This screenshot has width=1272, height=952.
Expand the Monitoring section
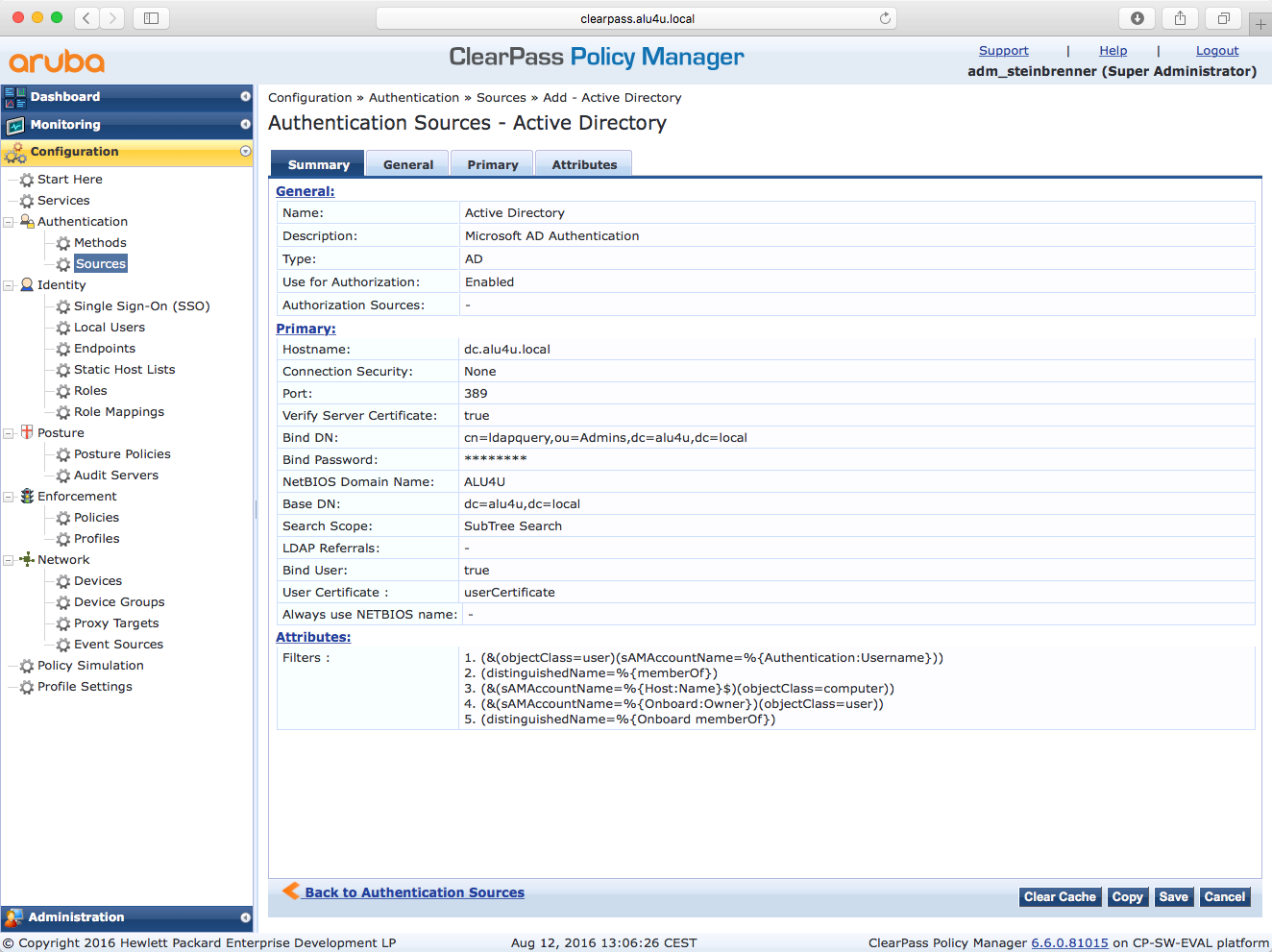point(245,125)
